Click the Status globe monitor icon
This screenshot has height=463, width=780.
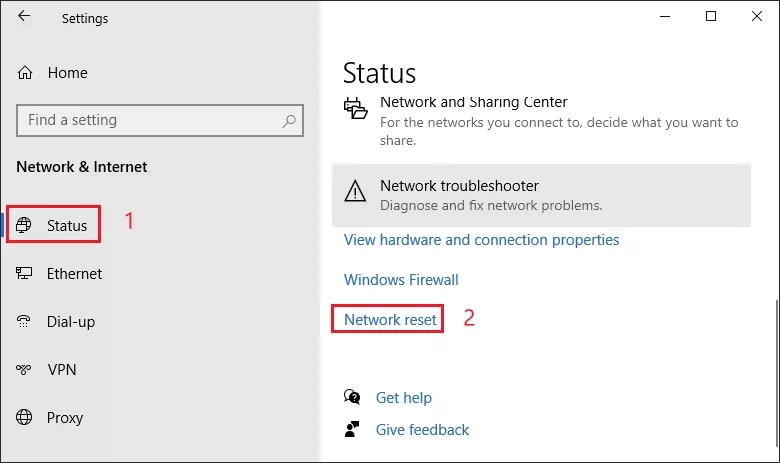pyautogui.click(x=23, y=225)
